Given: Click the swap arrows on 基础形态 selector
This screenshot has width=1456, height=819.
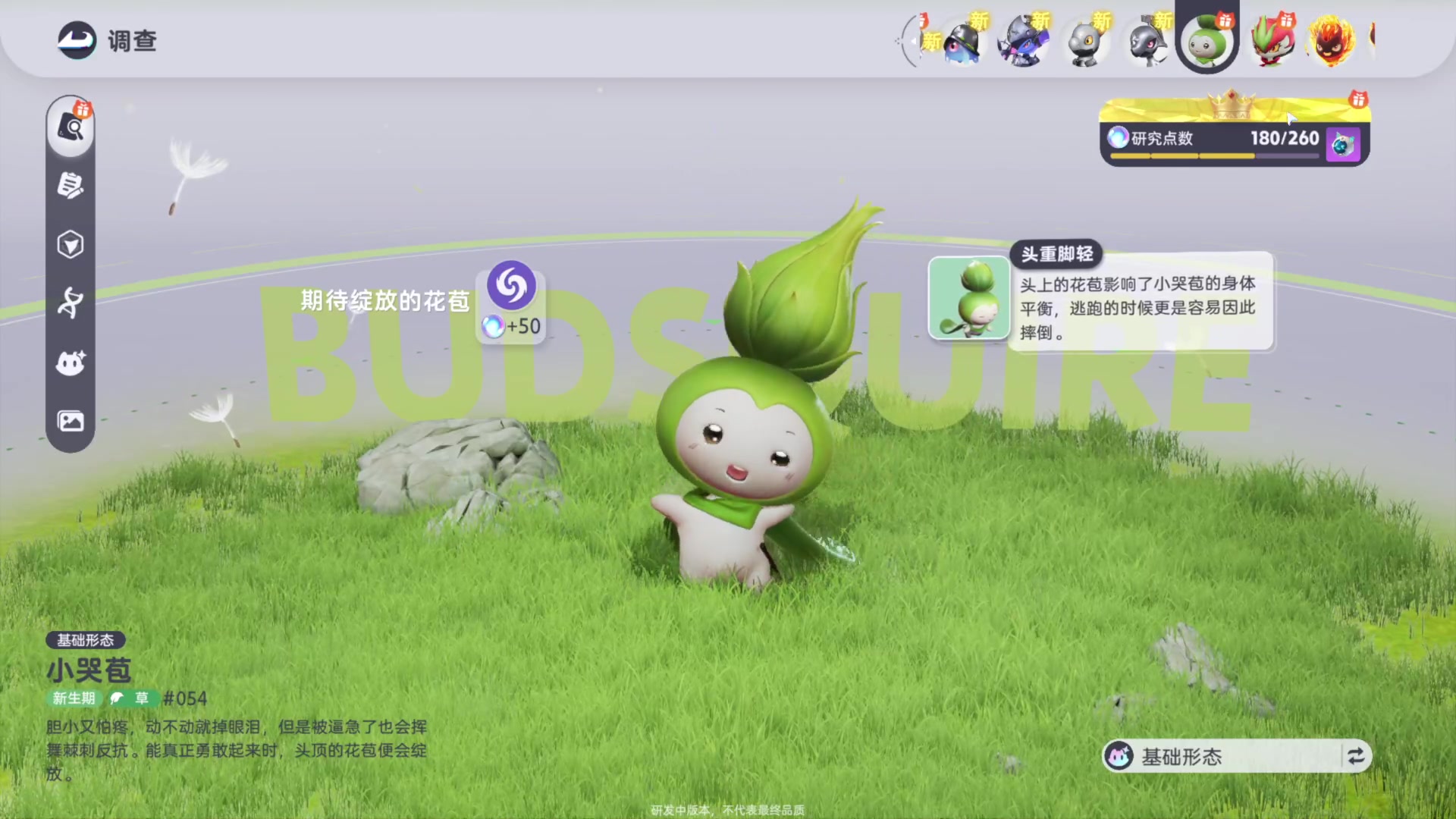Looking at the screenshot, I should tap(1356, 755).
